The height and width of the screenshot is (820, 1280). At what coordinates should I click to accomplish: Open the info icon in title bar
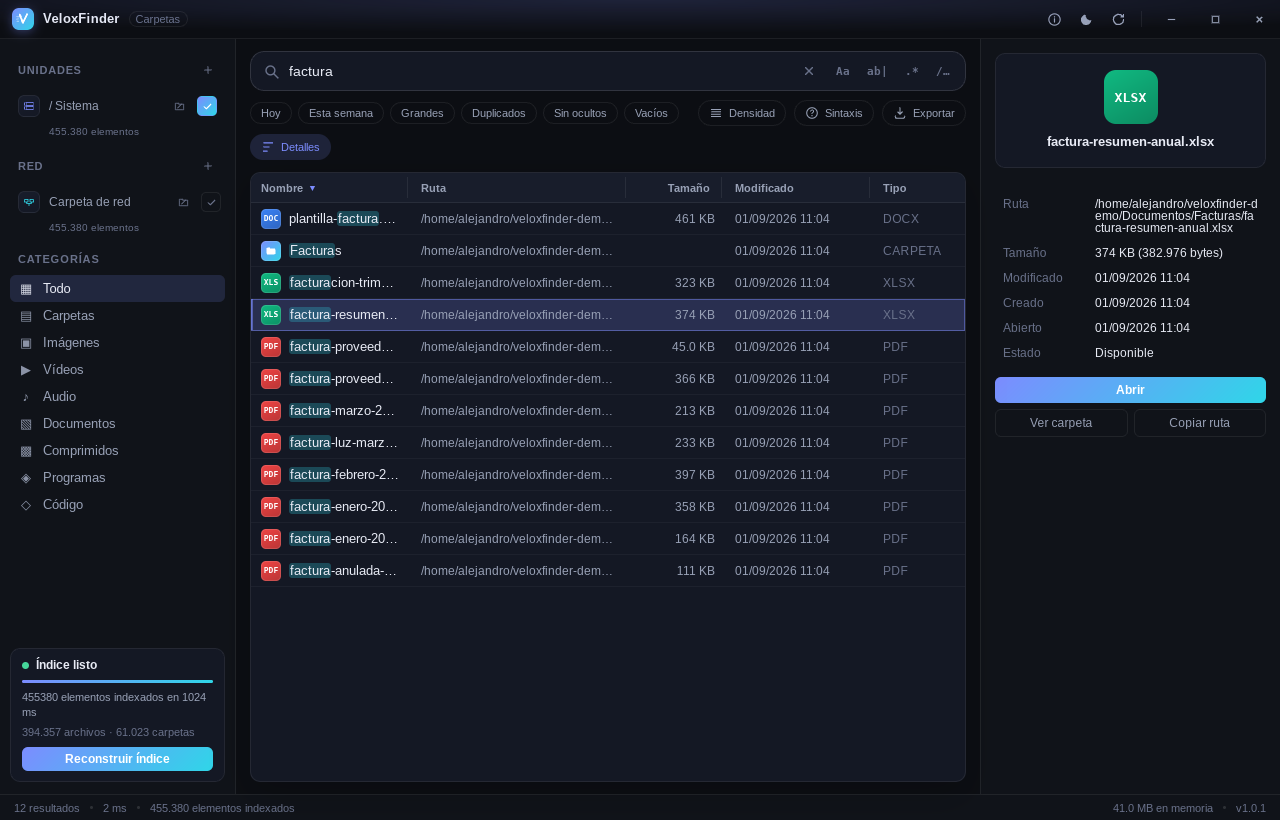[x=1054, y=19]
